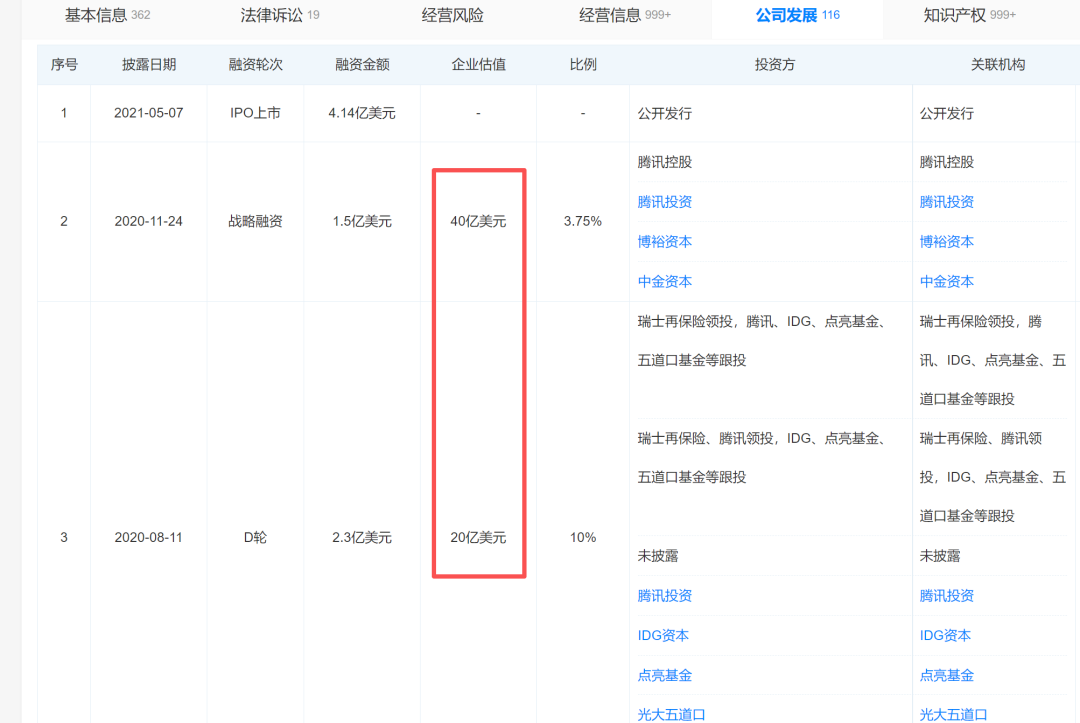Screen dimensions: 1080x723
Task: Select the 经营信息 tab
Action: pyautogui.click(x=625, y=15)
